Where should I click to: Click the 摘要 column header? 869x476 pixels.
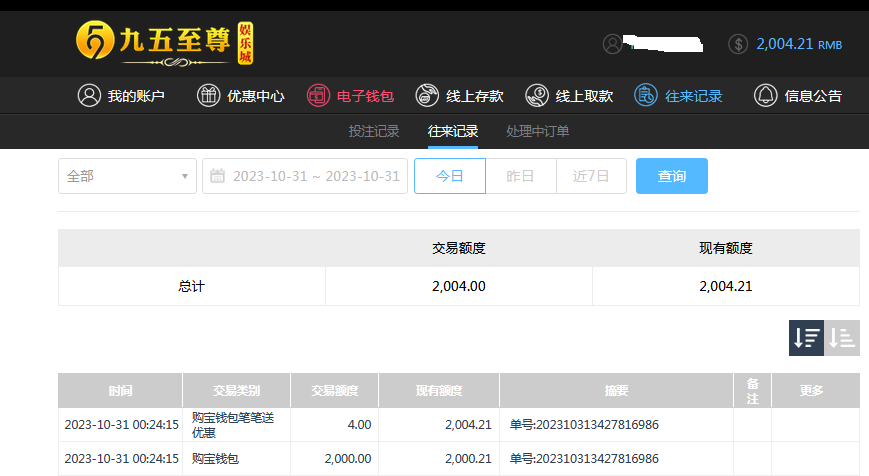(616, 391)
